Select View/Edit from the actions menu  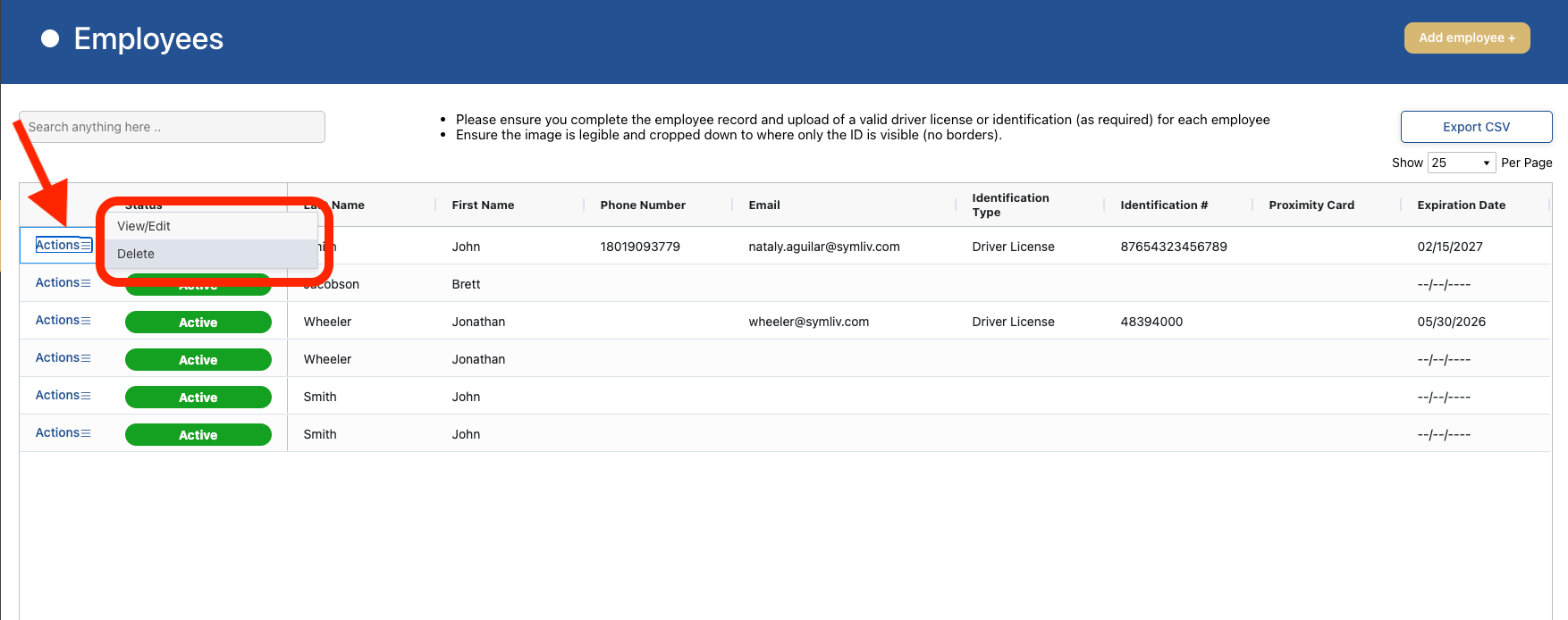144,226
